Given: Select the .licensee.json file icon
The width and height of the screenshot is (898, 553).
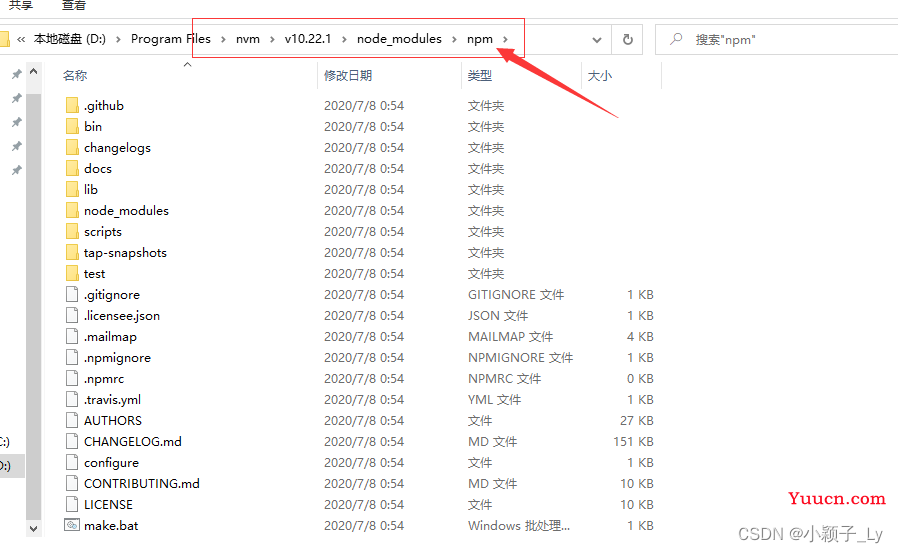Looking at the screenshot, I should (72, 315).
